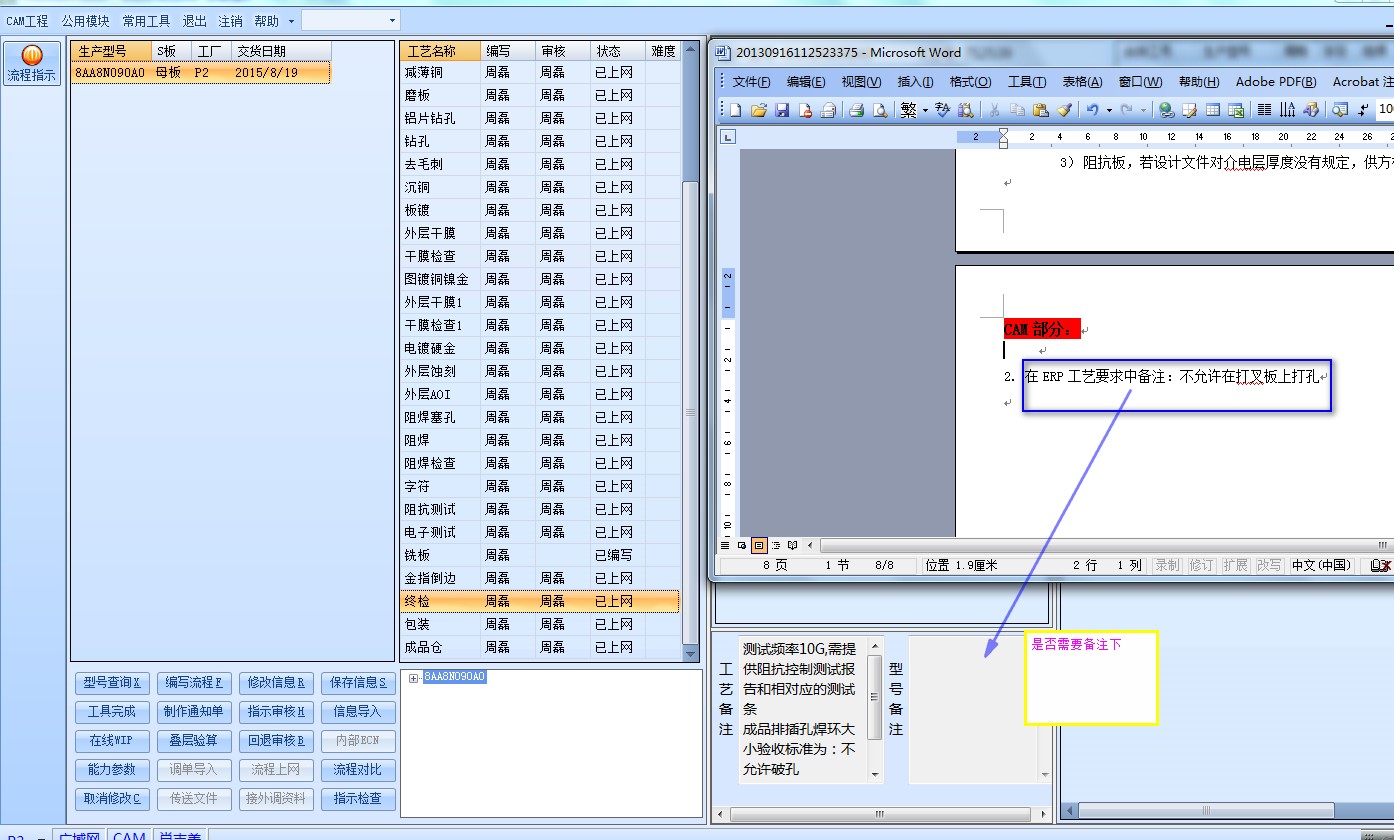Select the 阻抗测试 process row
The width and height of the screenshot is (1394, 840).
coord(539,509)
